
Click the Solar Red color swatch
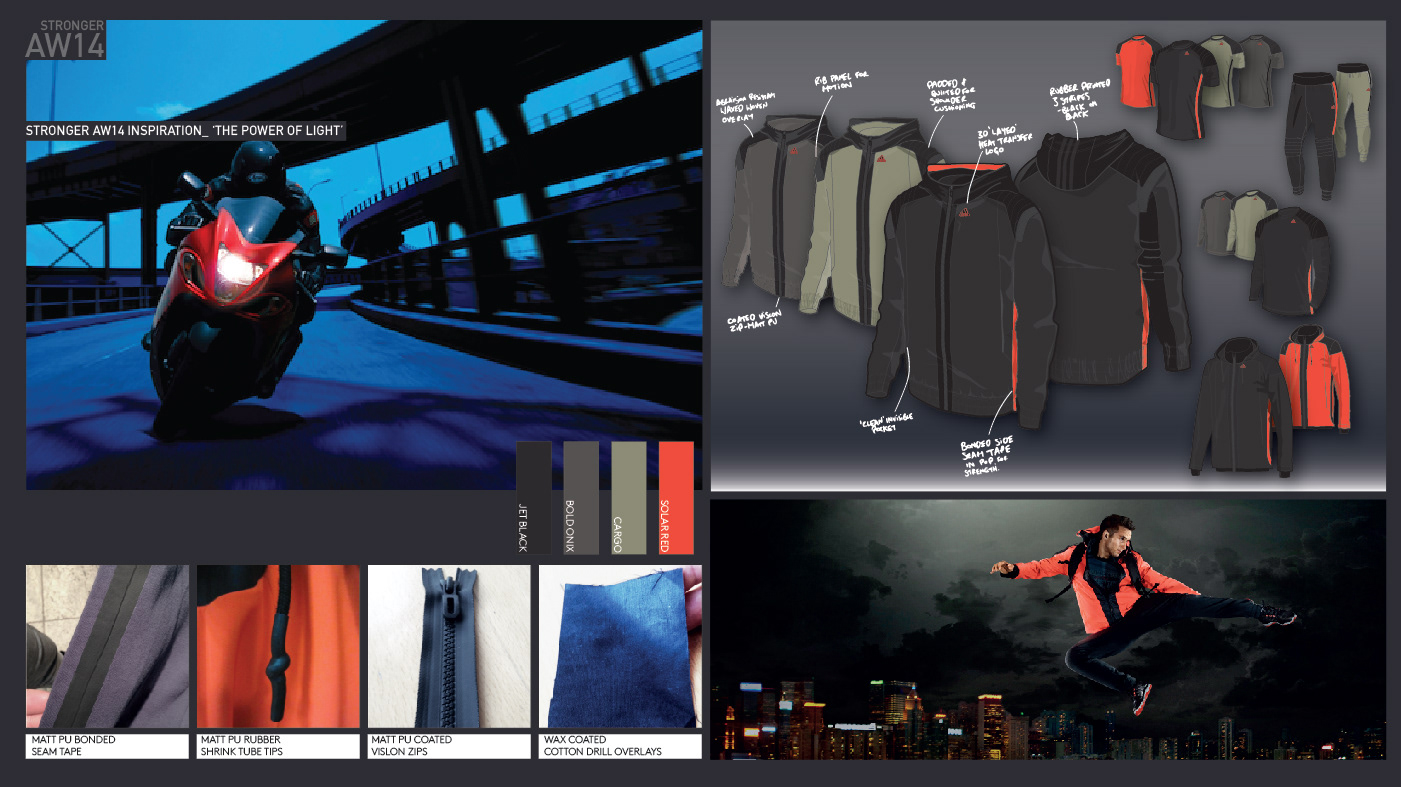677,497
